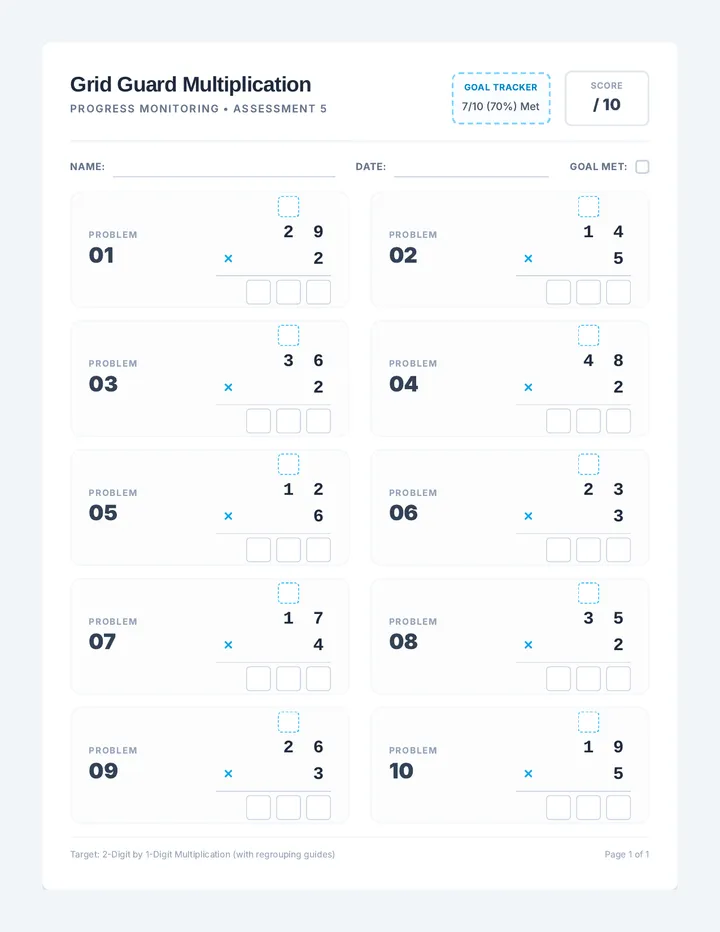Click the multiplication sign in Problem 08

(x=528, y=645)
